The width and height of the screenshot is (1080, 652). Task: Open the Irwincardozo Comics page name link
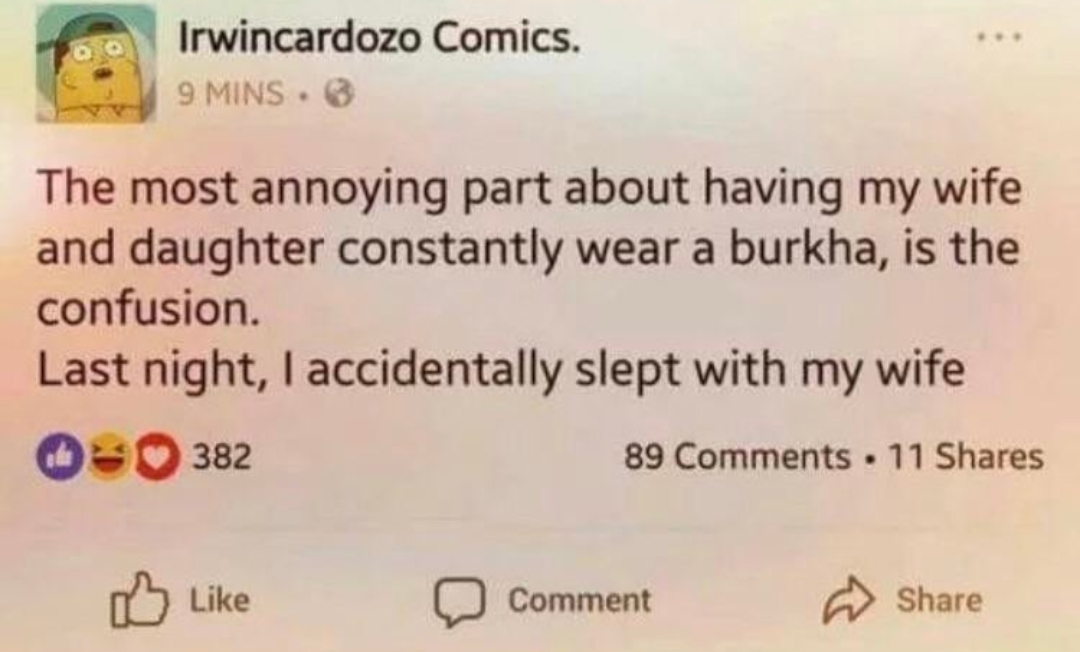tap(379, 39)
